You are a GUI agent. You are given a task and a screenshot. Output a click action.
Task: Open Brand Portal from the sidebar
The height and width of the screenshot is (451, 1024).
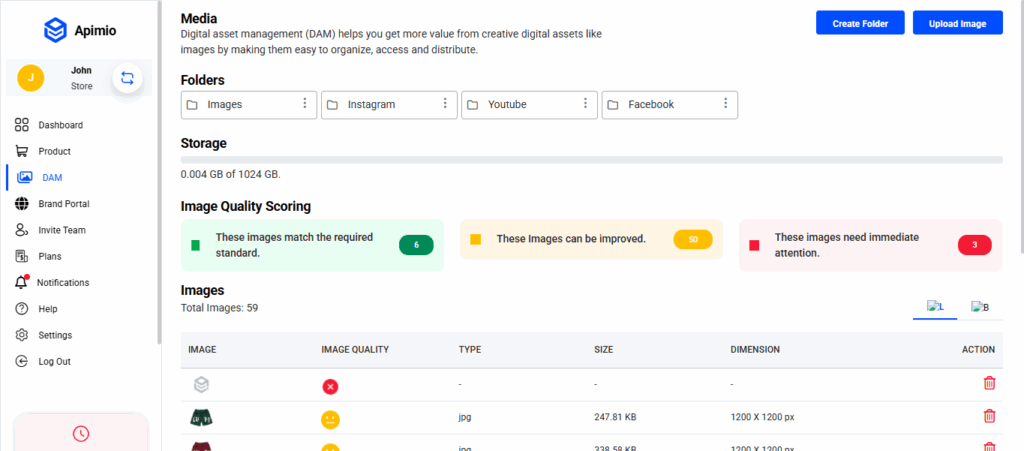point(63,204)
